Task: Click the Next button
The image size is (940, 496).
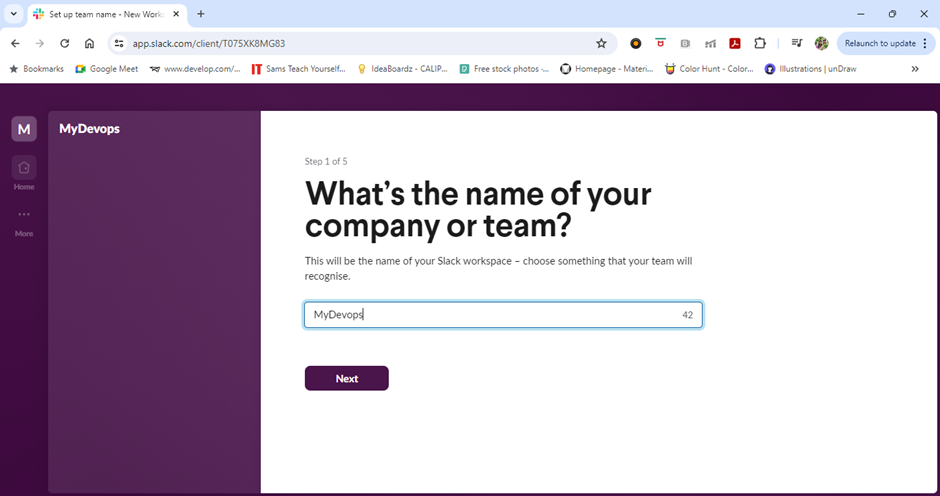Action: click(x=347, y=378)
